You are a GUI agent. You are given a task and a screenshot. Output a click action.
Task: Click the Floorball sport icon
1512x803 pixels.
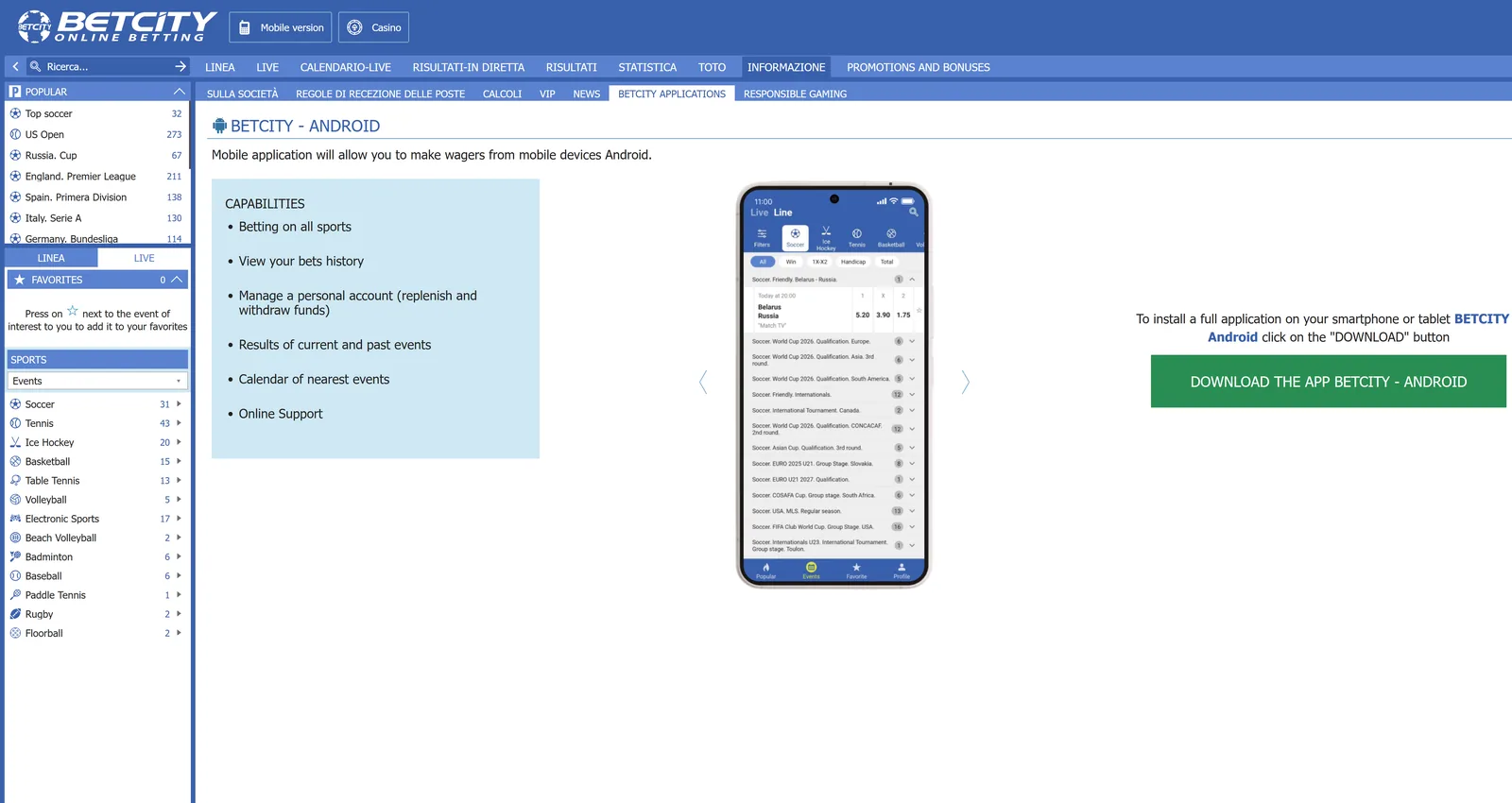point(15,633)
